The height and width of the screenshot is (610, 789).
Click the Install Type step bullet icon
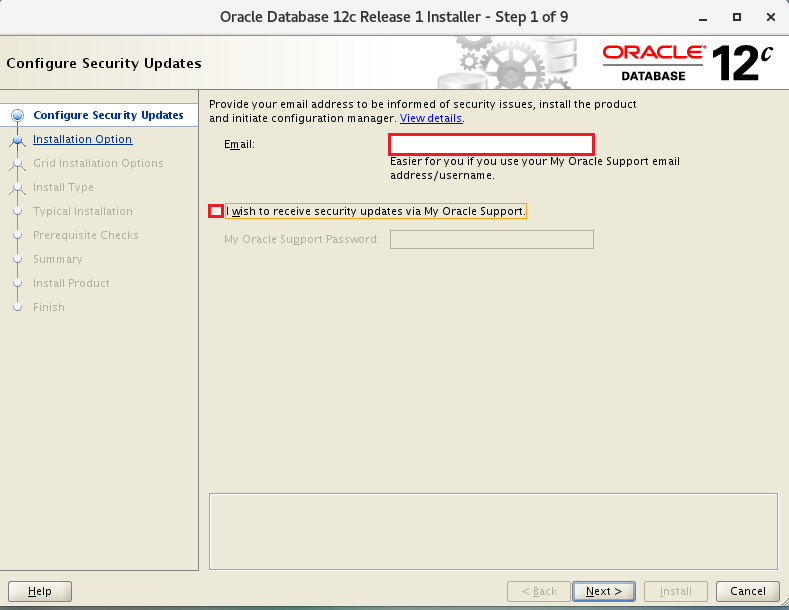[x=18, y=188]
